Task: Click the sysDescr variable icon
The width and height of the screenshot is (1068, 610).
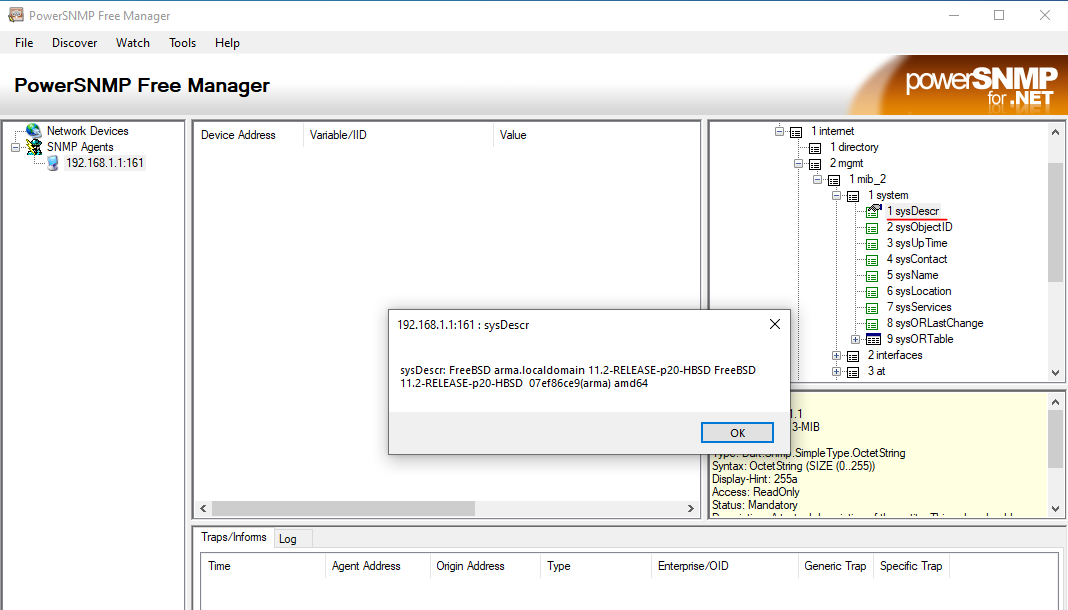Action: point(873,212)
